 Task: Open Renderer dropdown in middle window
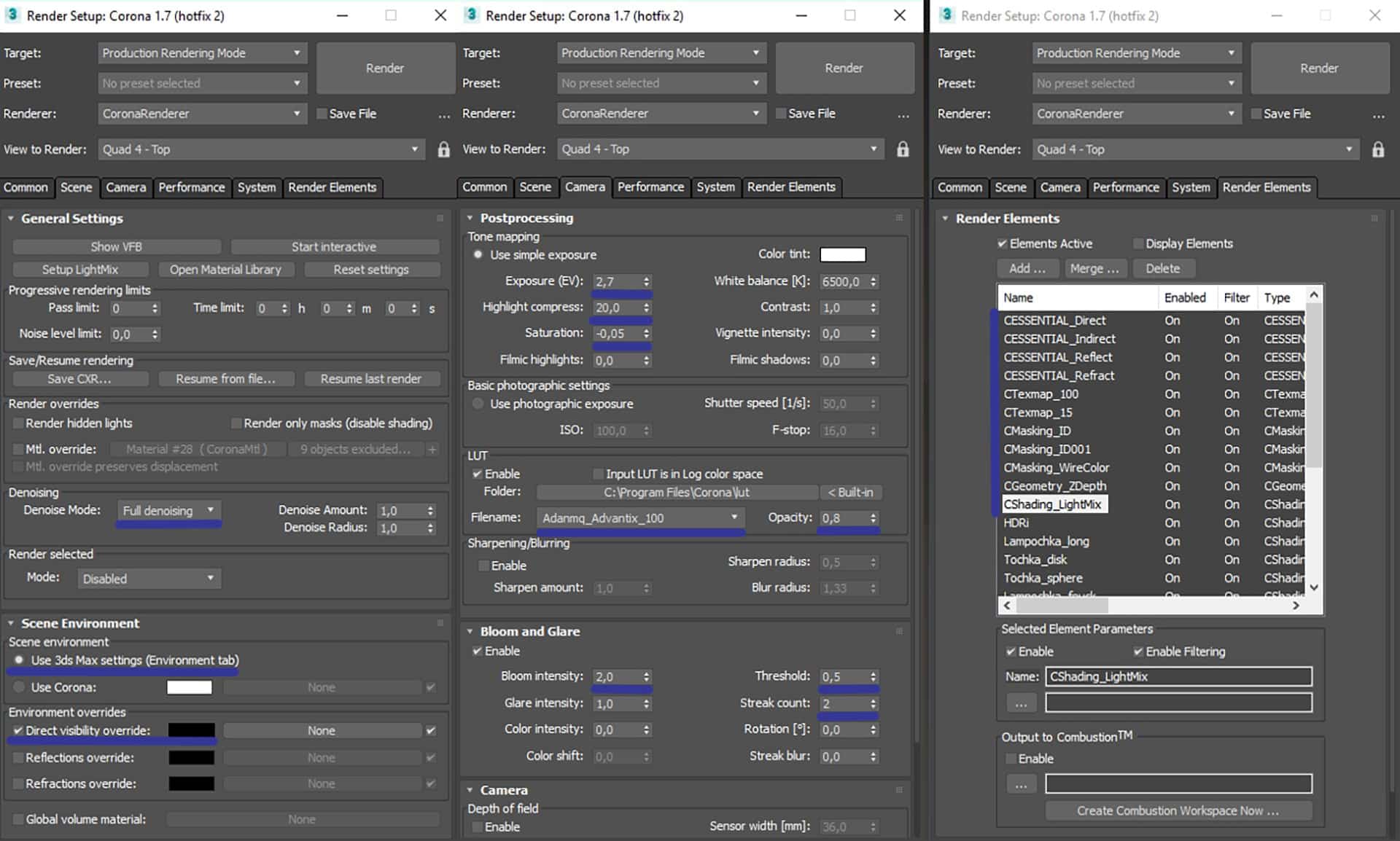[x=661, y=114]
